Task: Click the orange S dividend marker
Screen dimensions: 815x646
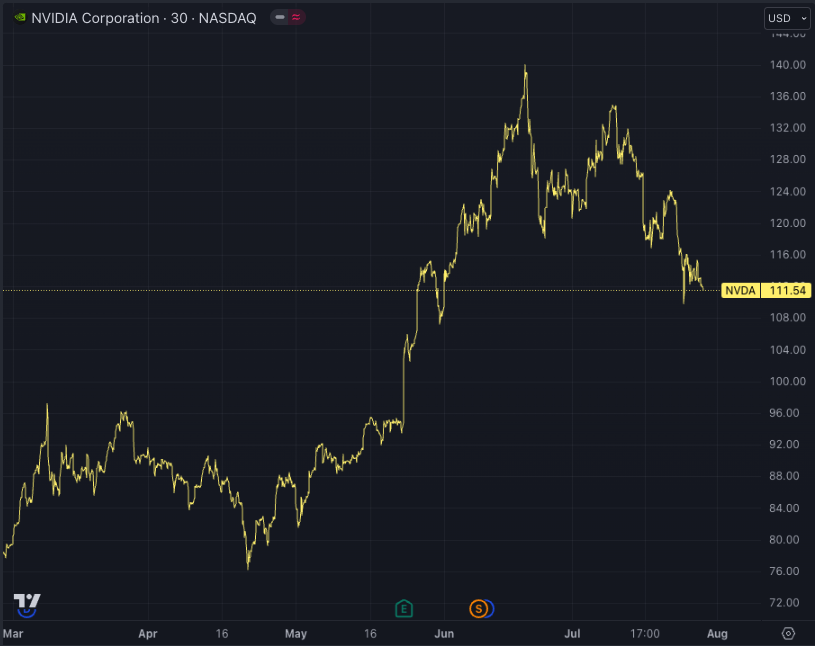Action: pos(478,607)
